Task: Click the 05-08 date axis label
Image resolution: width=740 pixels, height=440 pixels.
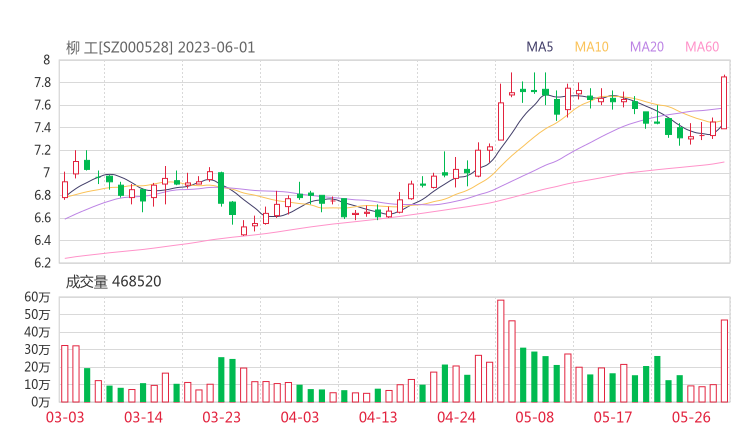Action: pyautogui.click(x=534, y=417)
